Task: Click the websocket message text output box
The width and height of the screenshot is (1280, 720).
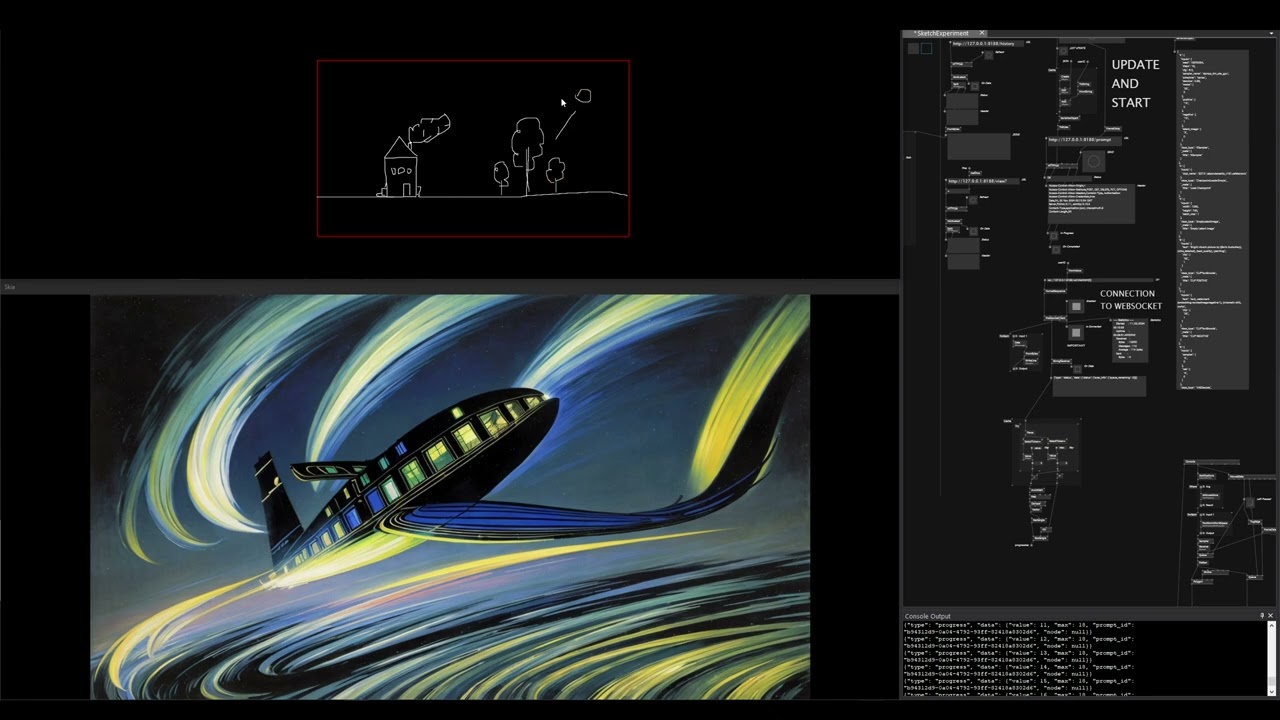Action: (1099, 386)
